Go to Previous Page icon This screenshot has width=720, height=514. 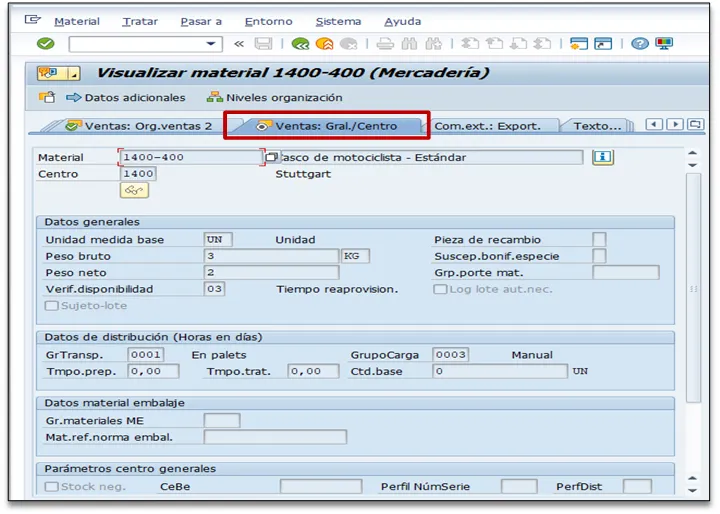coord(494,44)
